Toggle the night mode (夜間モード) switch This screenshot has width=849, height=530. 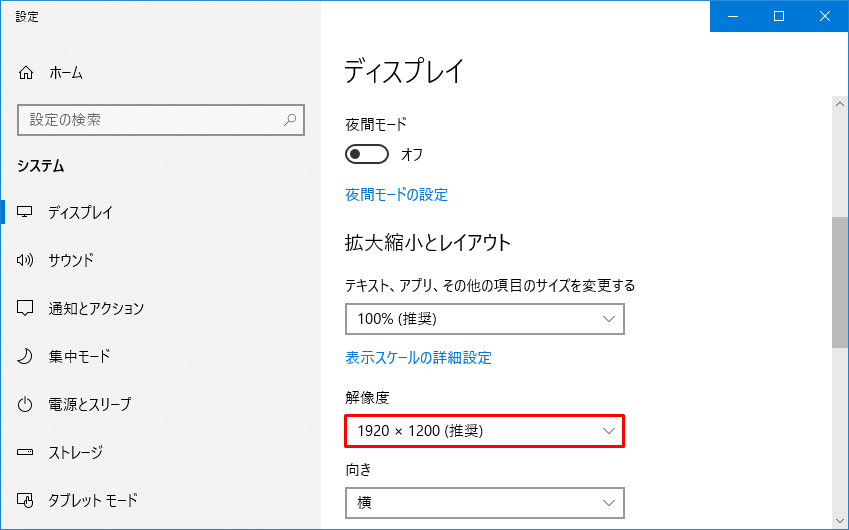coord(367,154)
